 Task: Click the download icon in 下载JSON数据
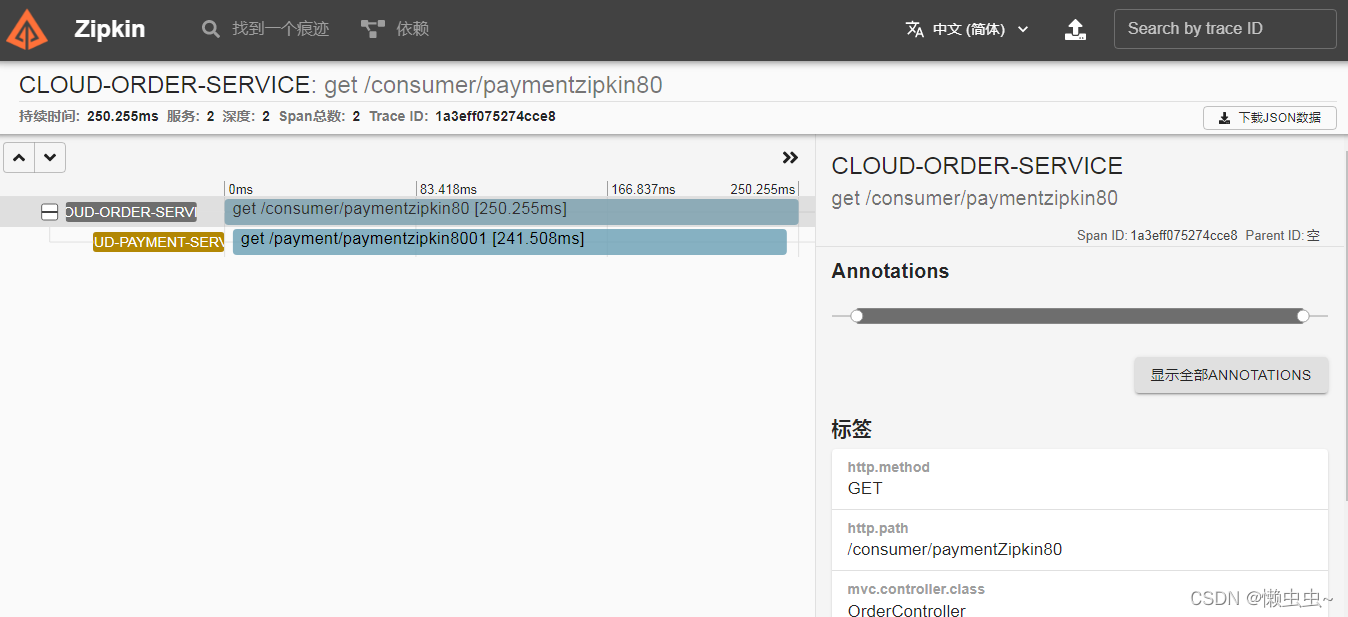pyautogui.click(x=1224, y=118)
